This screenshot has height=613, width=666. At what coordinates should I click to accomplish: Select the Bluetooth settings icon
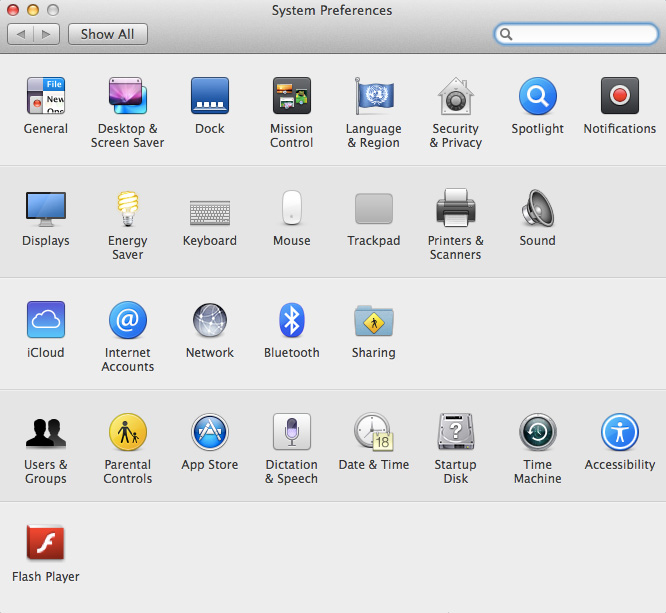[292, 321]
